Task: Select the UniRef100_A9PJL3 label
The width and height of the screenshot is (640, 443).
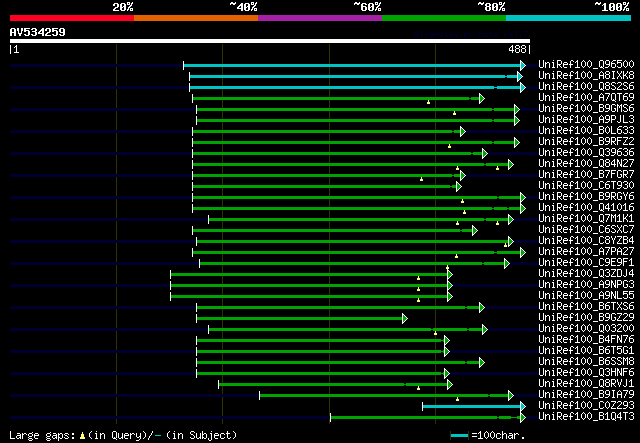Action: 586,120
